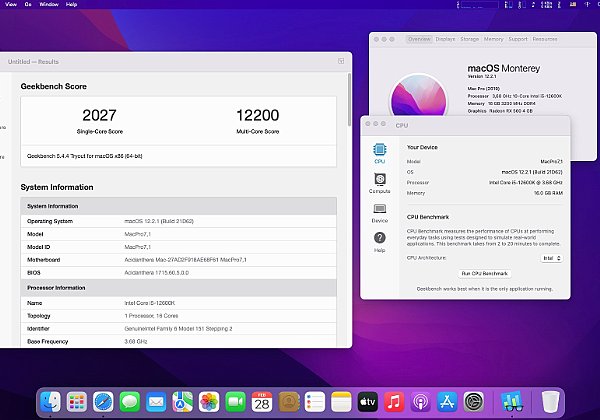
Task: Click the Run CPU Benchmark button
Action: pyautogui.click(x=484, y=273)
